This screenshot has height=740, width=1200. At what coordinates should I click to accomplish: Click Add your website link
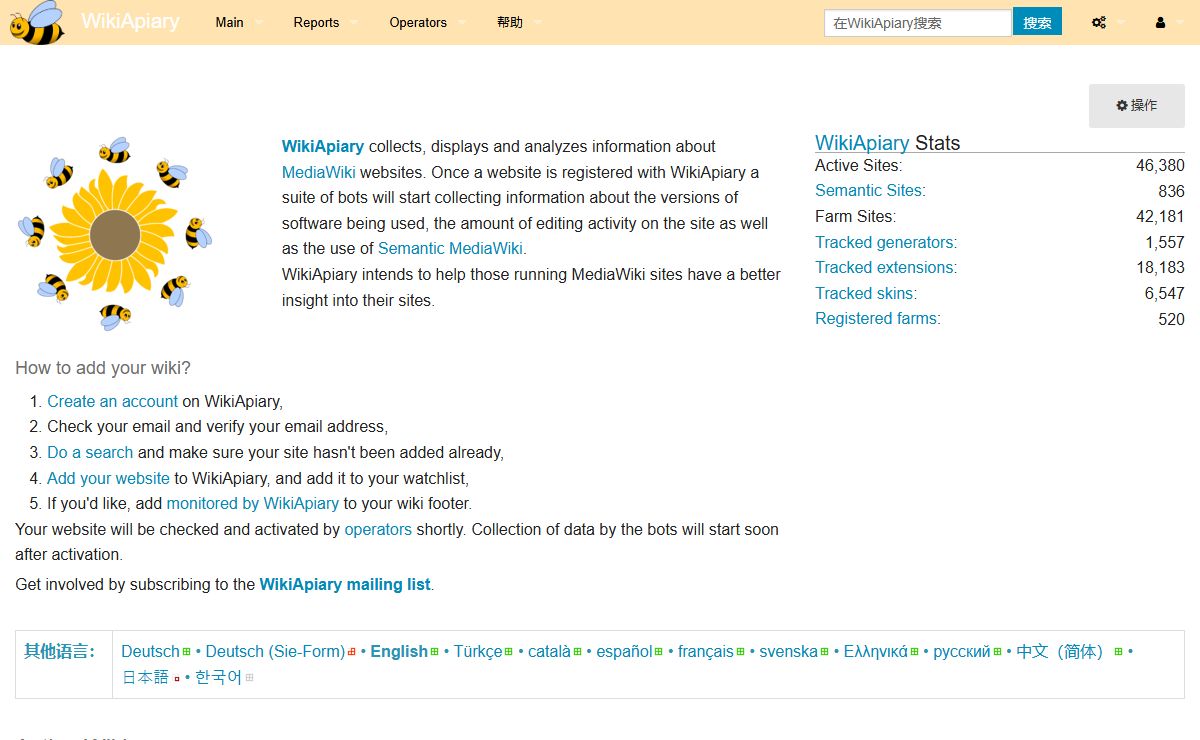point(108,478)
